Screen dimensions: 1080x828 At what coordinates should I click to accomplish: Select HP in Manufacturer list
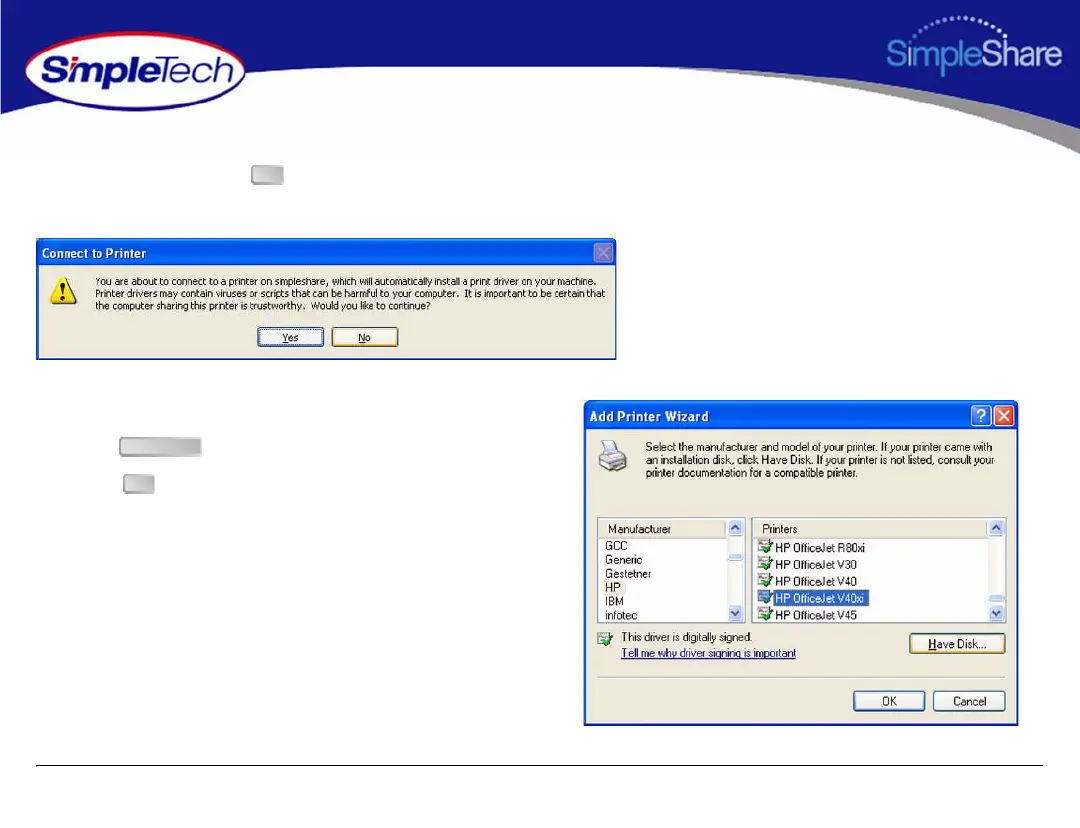612,587
